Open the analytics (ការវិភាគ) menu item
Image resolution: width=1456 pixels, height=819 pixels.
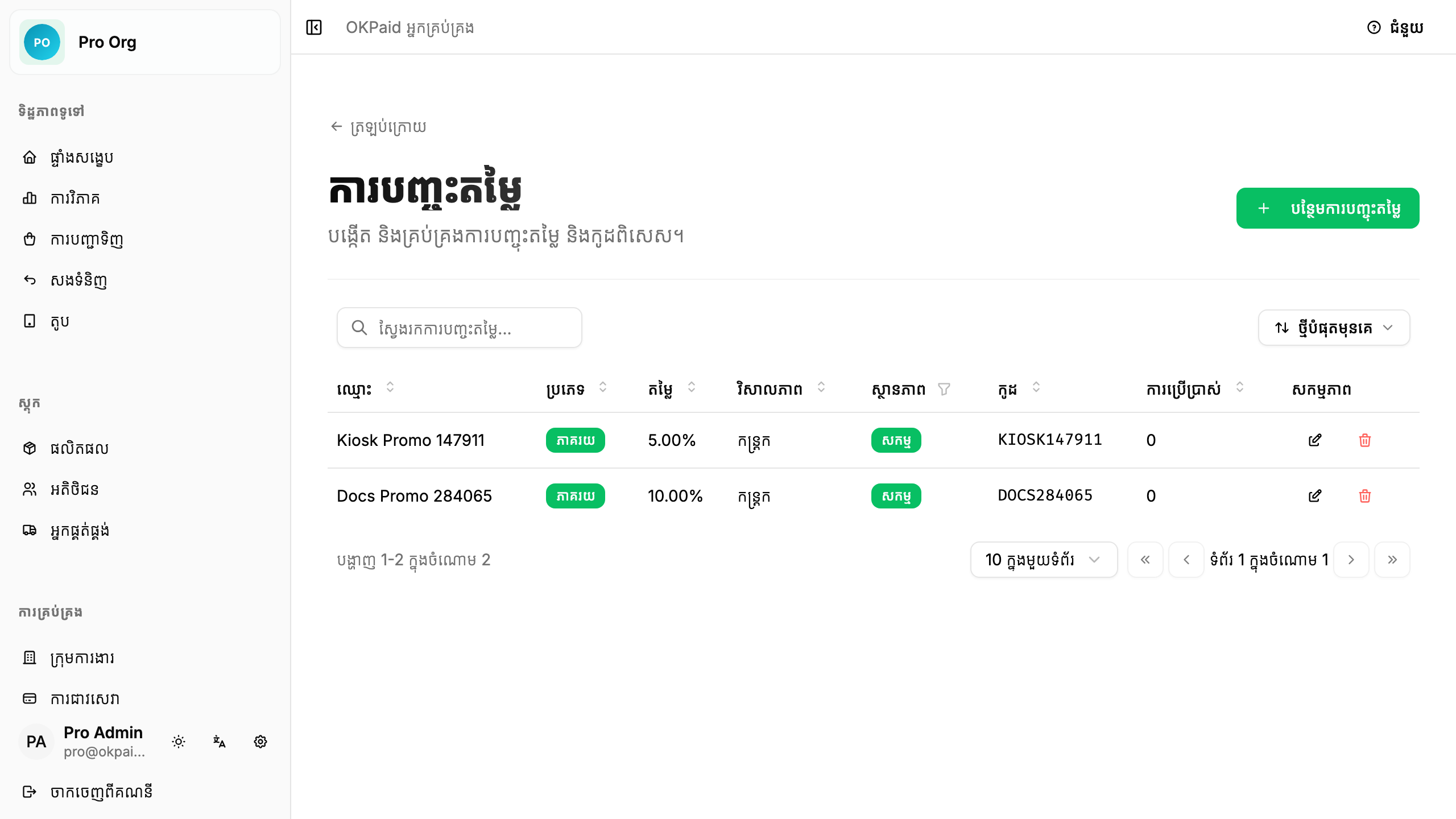(145, 198)
